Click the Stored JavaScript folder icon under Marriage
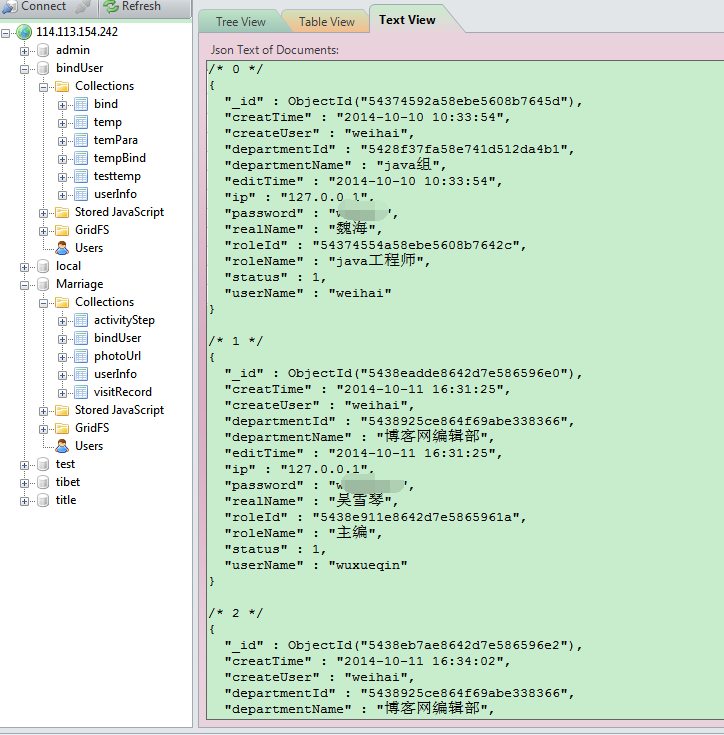Viewport: 724px width, 735px height. click(62, 410)
